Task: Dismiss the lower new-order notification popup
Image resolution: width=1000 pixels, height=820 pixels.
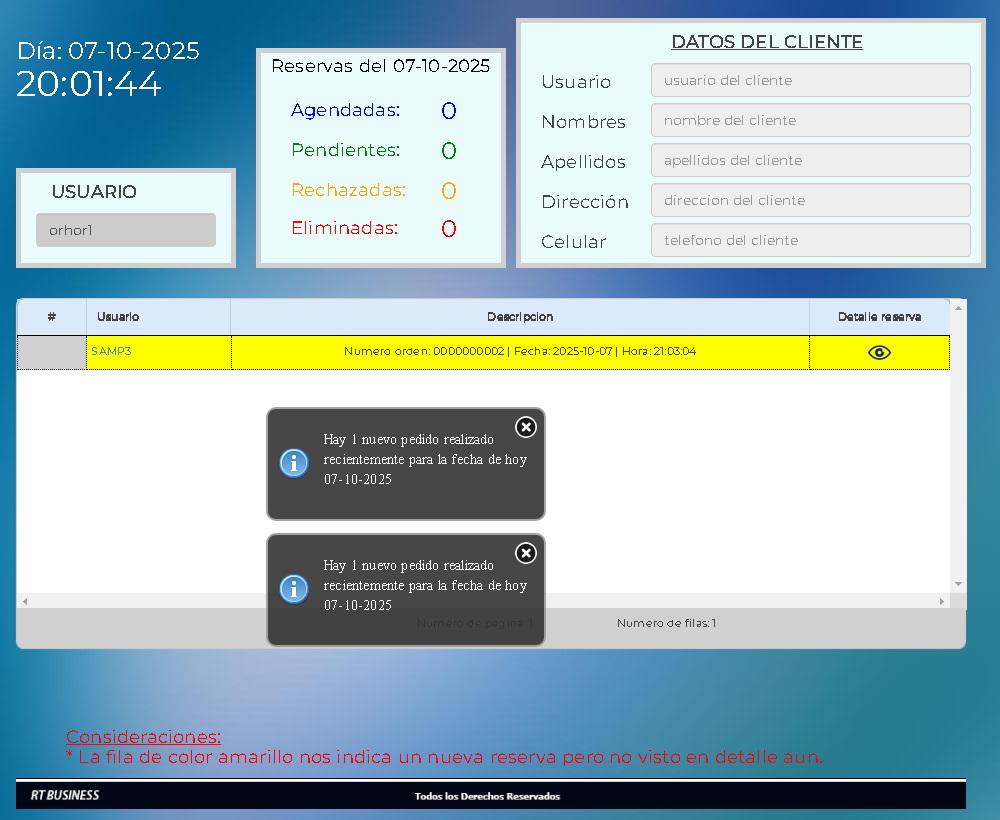Action: (525, 553)
